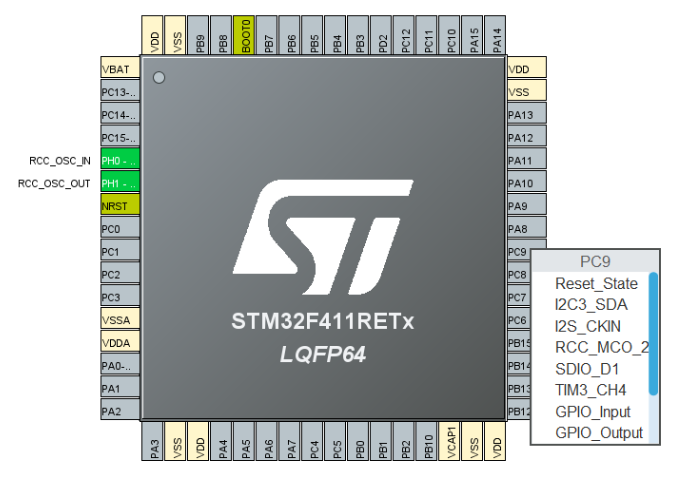Click the PA0 pin
Image resolution: width=696 pixels, height=496 pixels.
coord(120,364)
